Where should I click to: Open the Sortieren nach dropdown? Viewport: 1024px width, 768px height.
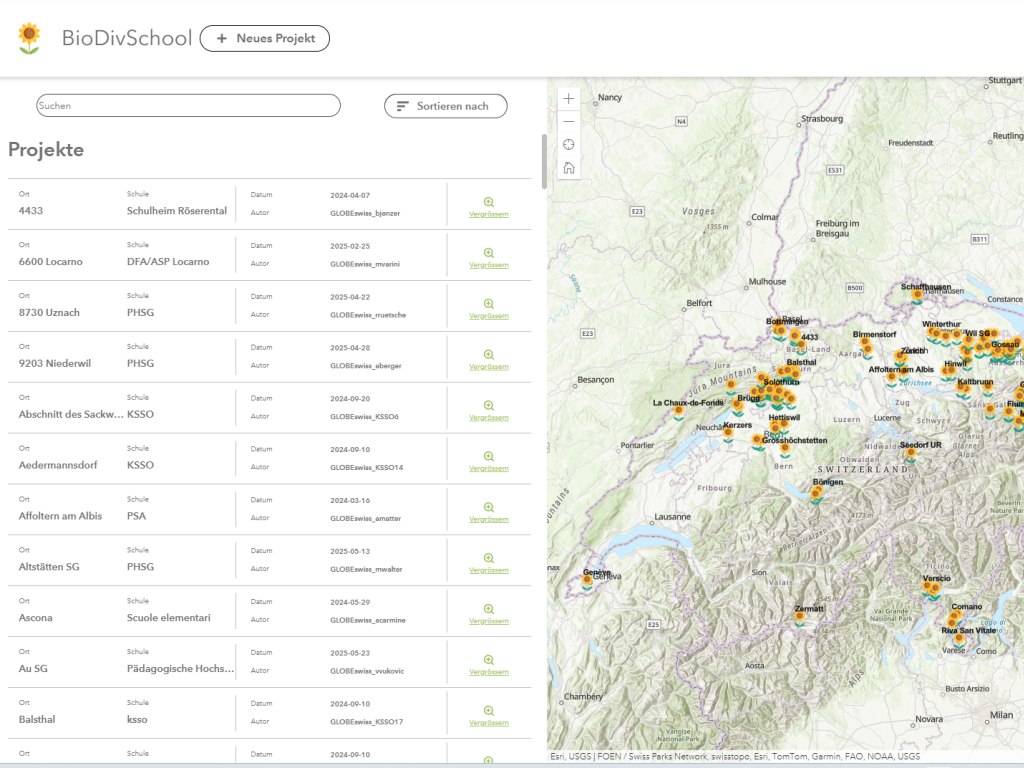pos(446,106)
